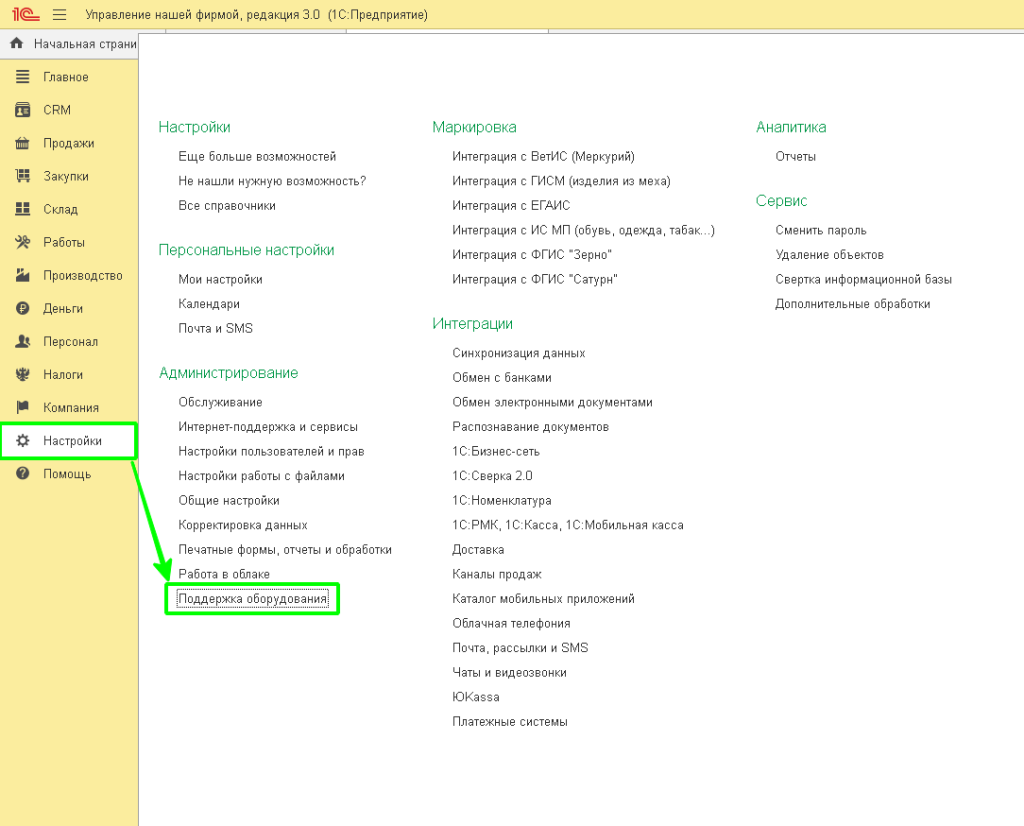The image size is (1024, 826).
Task: Click the Деньги coin icon
Action: click(22, 308)
